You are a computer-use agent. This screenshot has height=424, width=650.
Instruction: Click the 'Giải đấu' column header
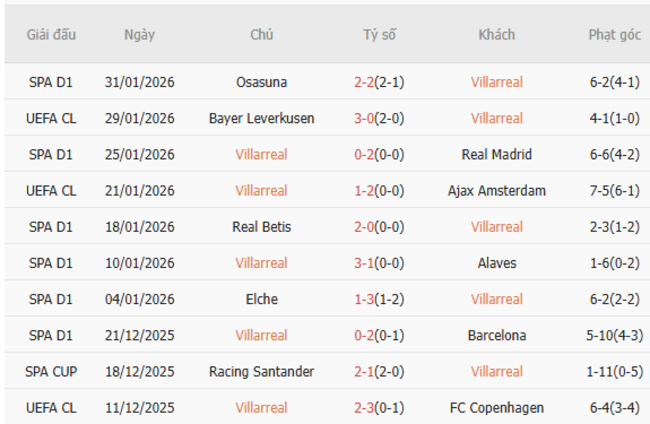[x=52, y=34]
